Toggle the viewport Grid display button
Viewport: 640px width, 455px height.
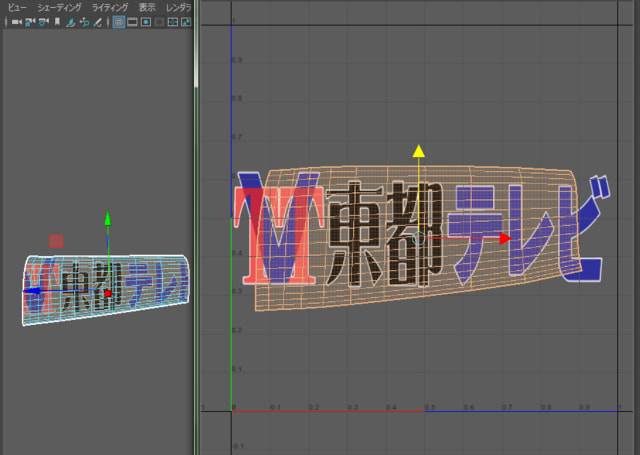[118, 22]
